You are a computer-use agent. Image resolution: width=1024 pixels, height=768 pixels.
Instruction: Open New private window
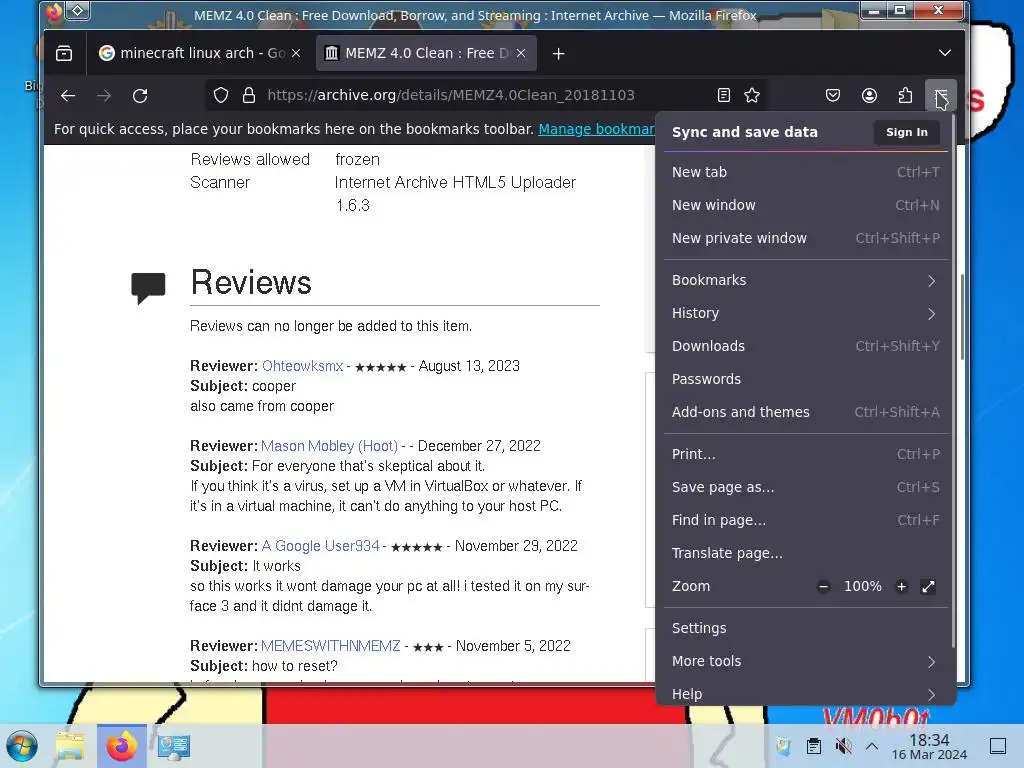pyautogui.click(x=806, y=238)
